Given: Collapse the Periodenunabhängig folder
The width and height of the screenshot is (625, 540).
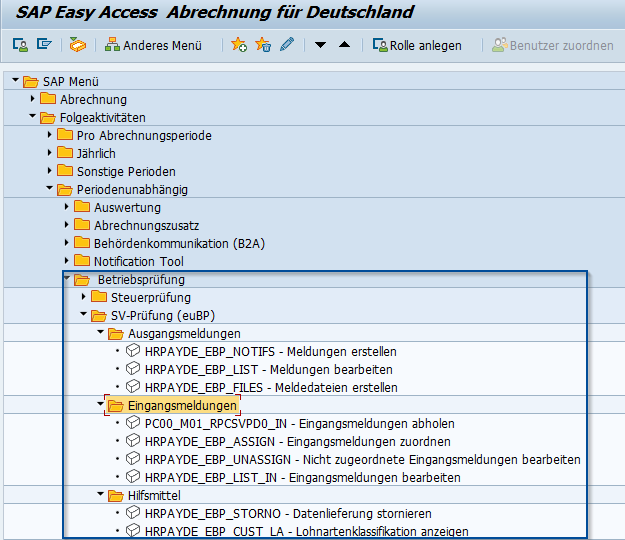Looking at the screenshot, I should 49,189.
